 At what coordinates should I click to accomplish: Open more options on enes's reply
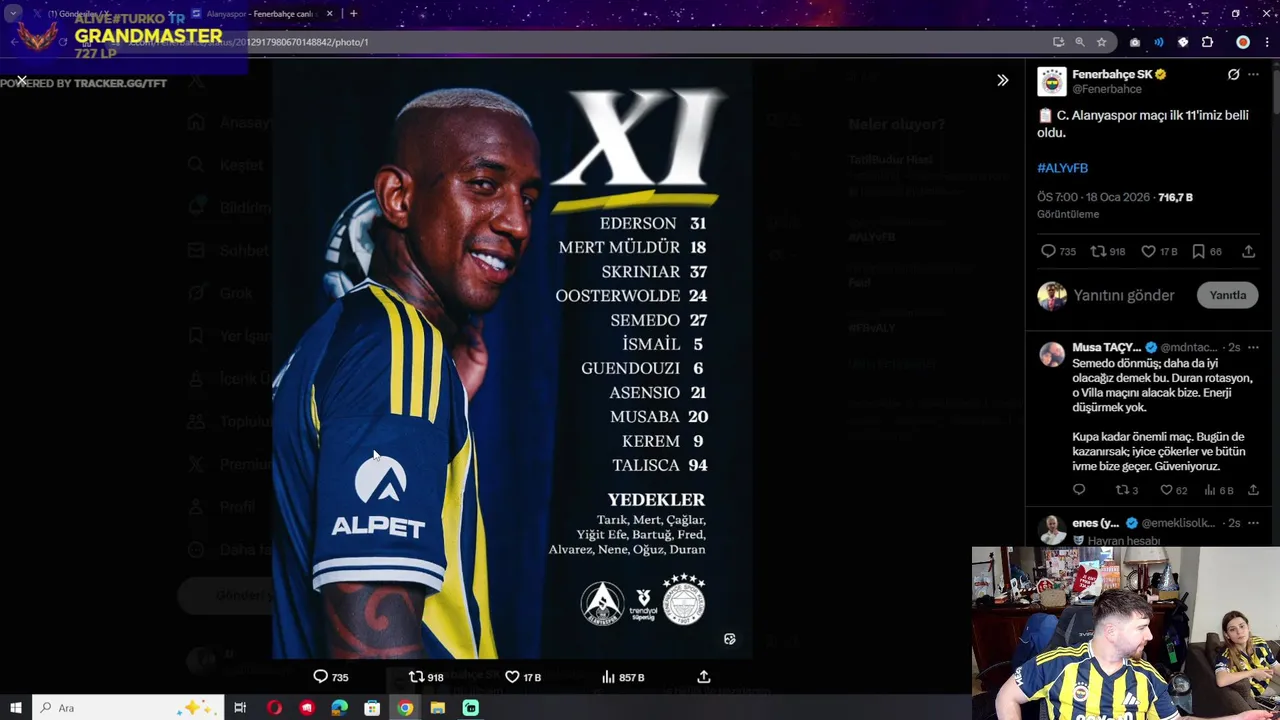point(1253,522)
